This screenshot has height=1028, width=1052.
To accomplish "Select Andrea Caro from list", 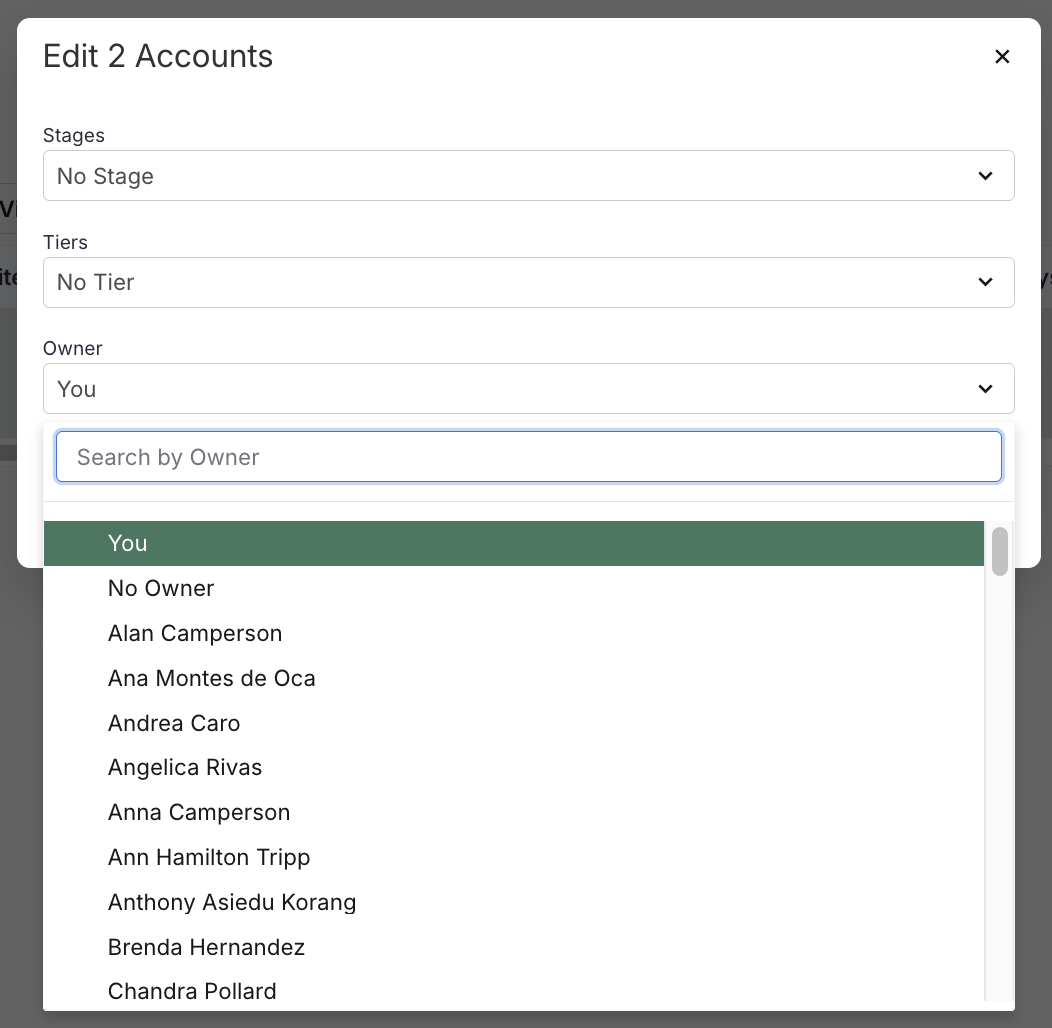I will (174, 723).
